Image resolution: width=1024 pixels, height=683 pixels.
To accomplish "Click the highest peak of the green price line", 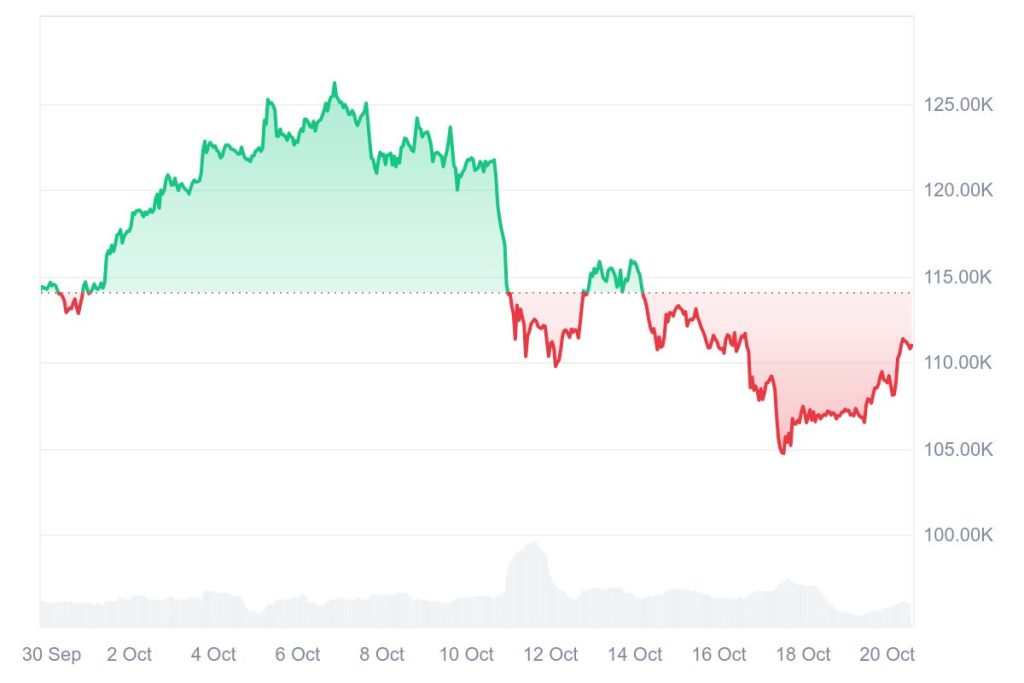I will click(x=334, y=84).
